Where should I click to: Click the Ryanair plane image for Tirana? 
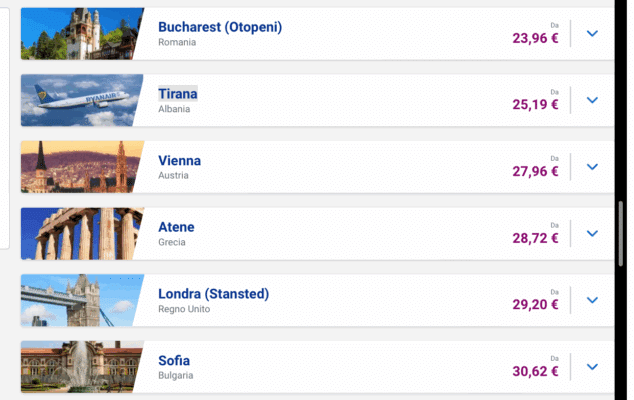click(78, 100)
